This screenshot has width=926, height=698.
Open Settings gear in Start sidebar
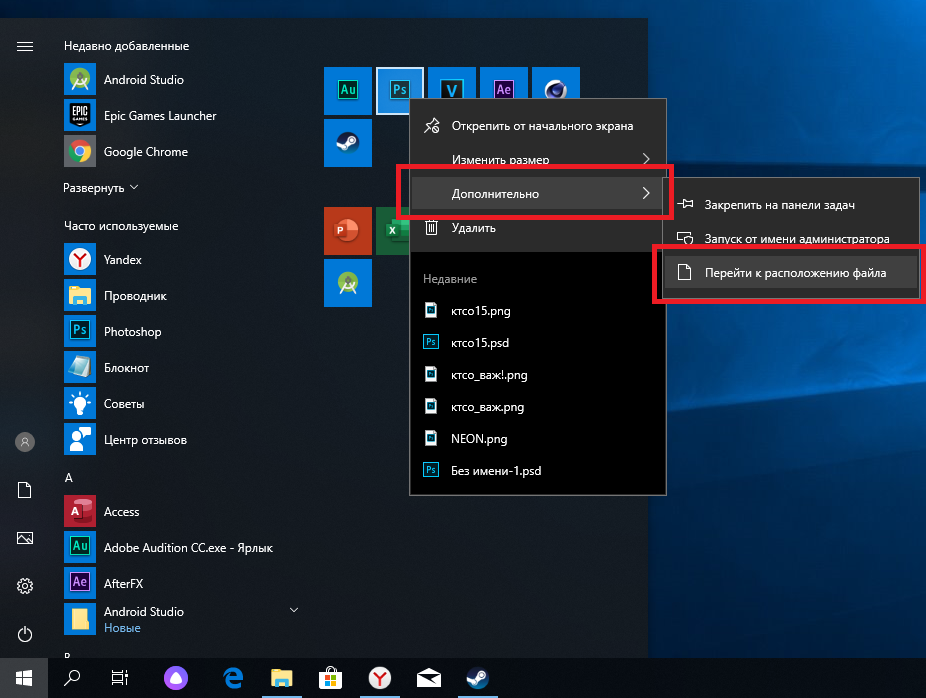pyautogui.click(x=25, y=586)
